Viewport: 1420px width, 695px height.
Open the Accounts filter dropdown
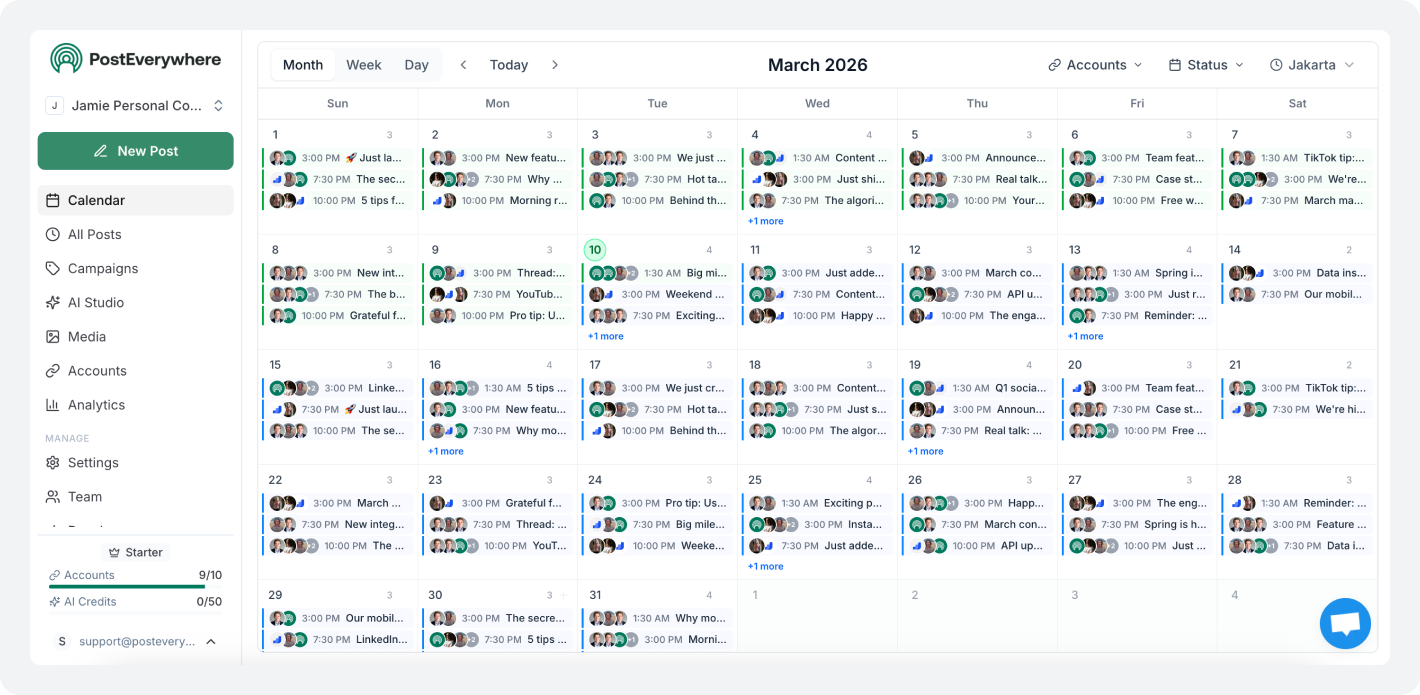1095,65
